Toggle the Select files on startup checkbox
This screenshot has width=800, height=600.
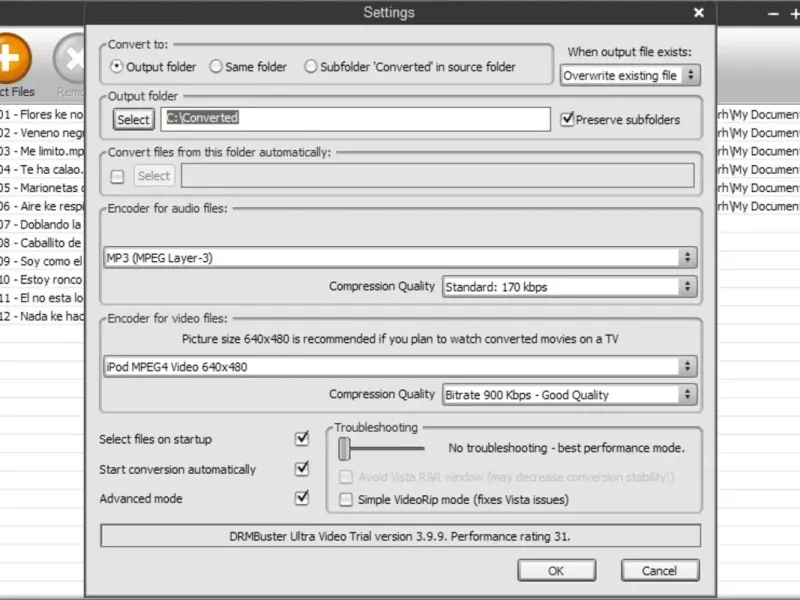[x=302, y=438]
